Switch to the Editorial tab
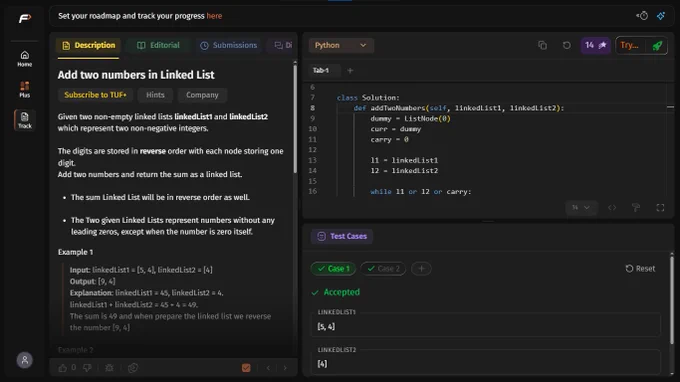Viewport: 680px width, 382px height. point(158,45)
